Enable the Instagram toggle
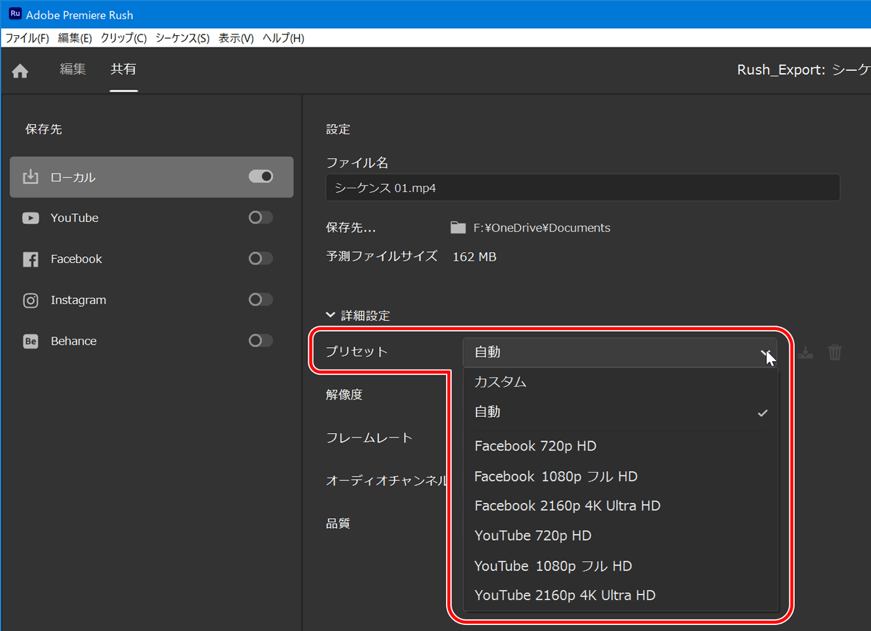The image size is (871, 631). coord(261,300)
